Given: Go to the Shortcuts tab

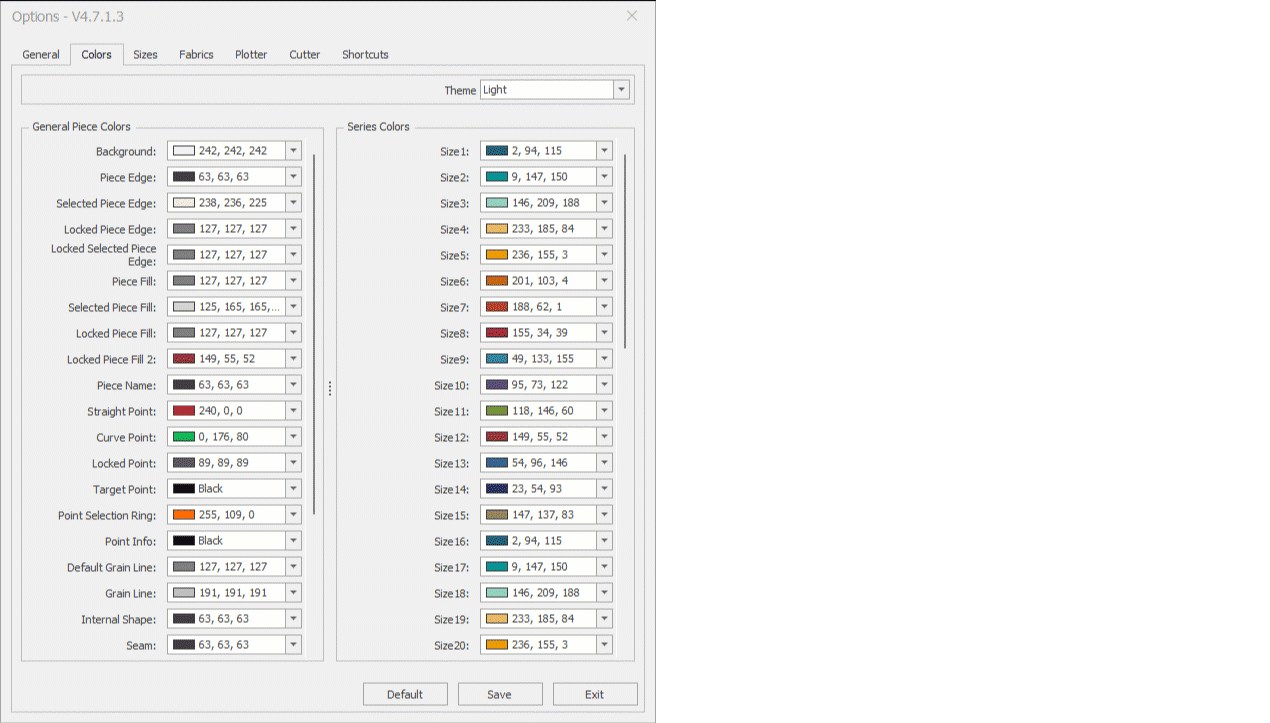Looking at the screenshot, I should 365,55.
